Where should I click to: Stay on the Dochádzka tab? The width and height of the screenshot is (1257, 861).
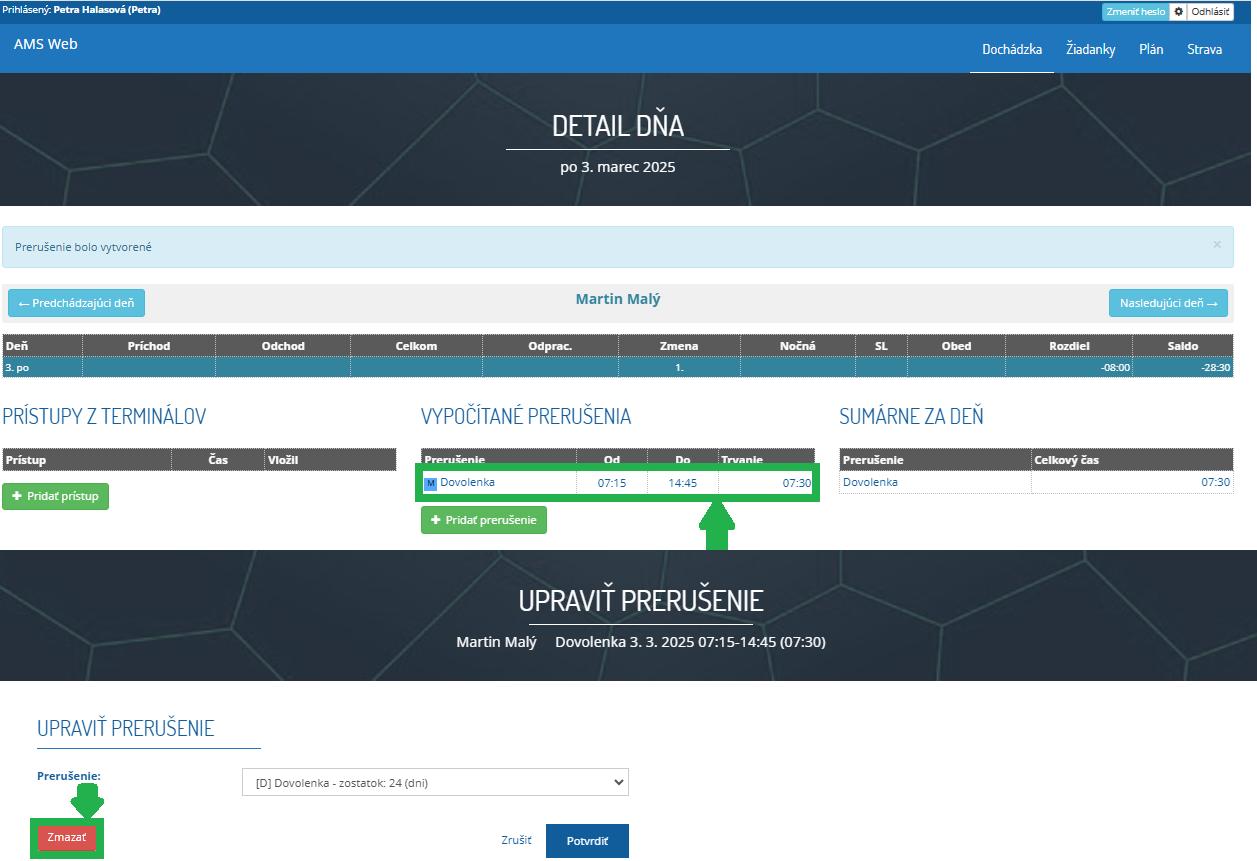coord(1011,48)
